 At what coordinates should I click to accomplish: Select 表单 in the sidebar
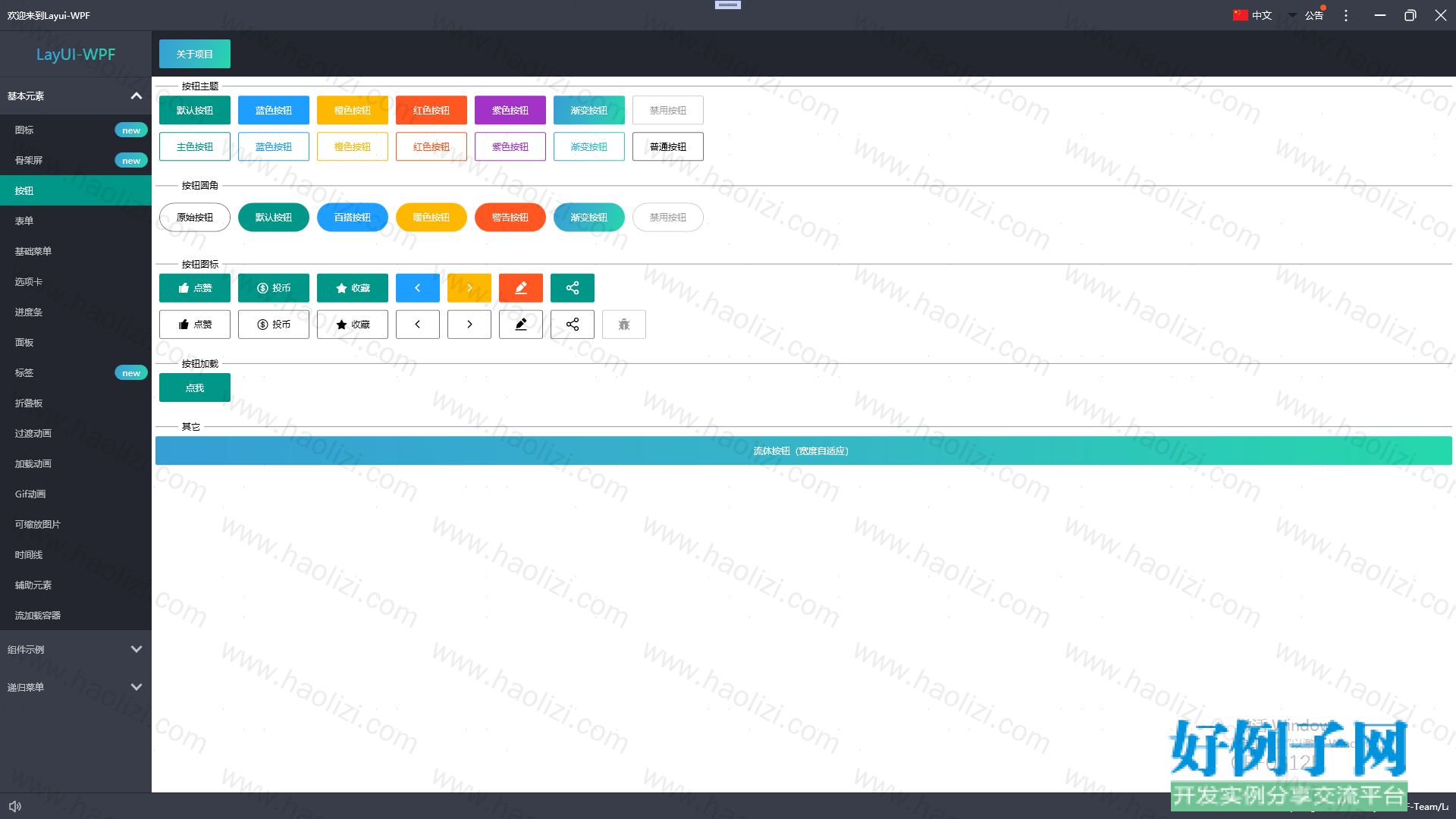pyautogui.click(x=76, y=221)
